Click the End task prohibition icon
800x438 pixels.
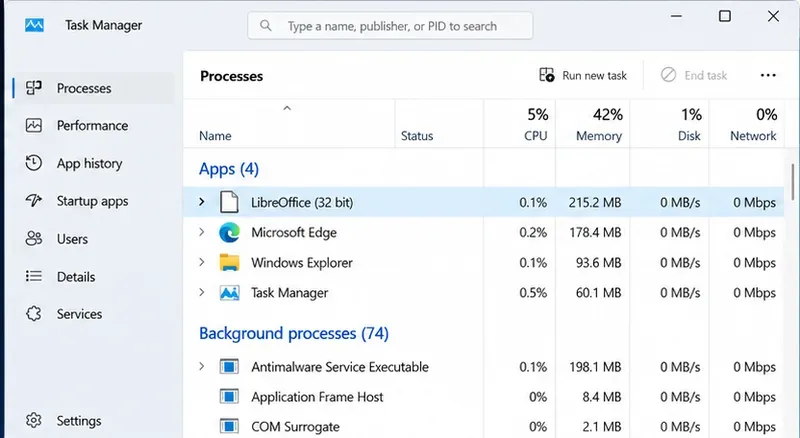pyautogui.click(x=668, y=75)
